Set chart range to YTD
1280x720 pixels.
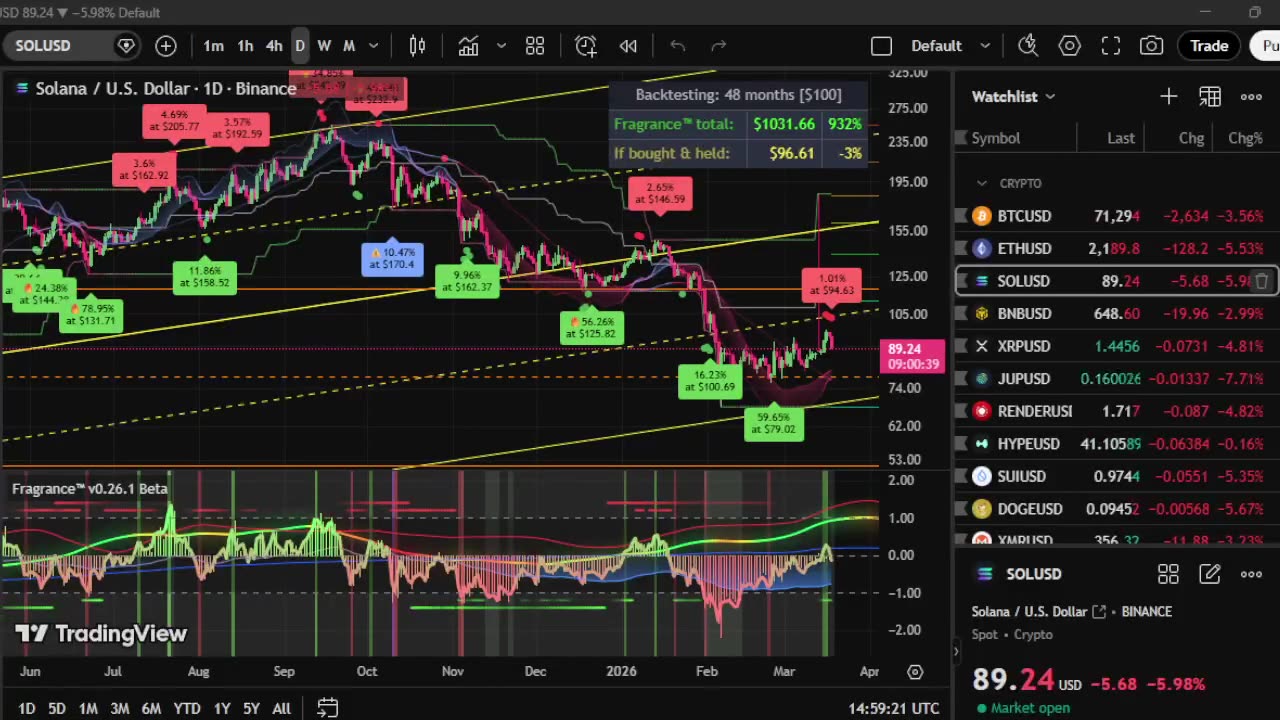(187, 708)
